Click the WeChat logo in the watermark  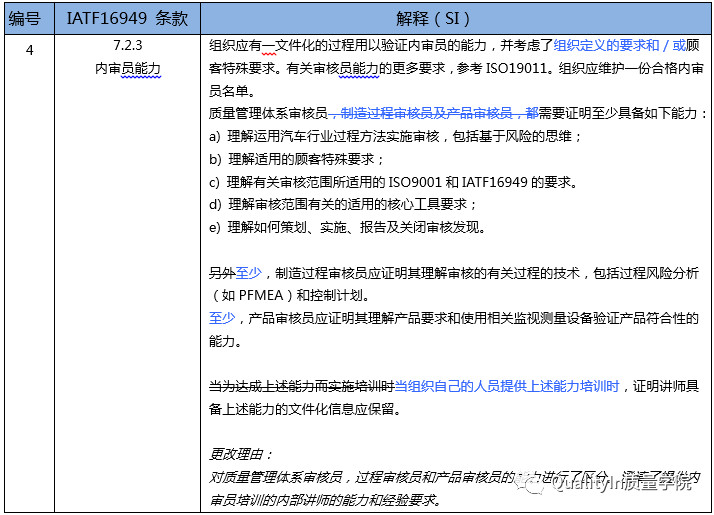[x=533, y=485]
